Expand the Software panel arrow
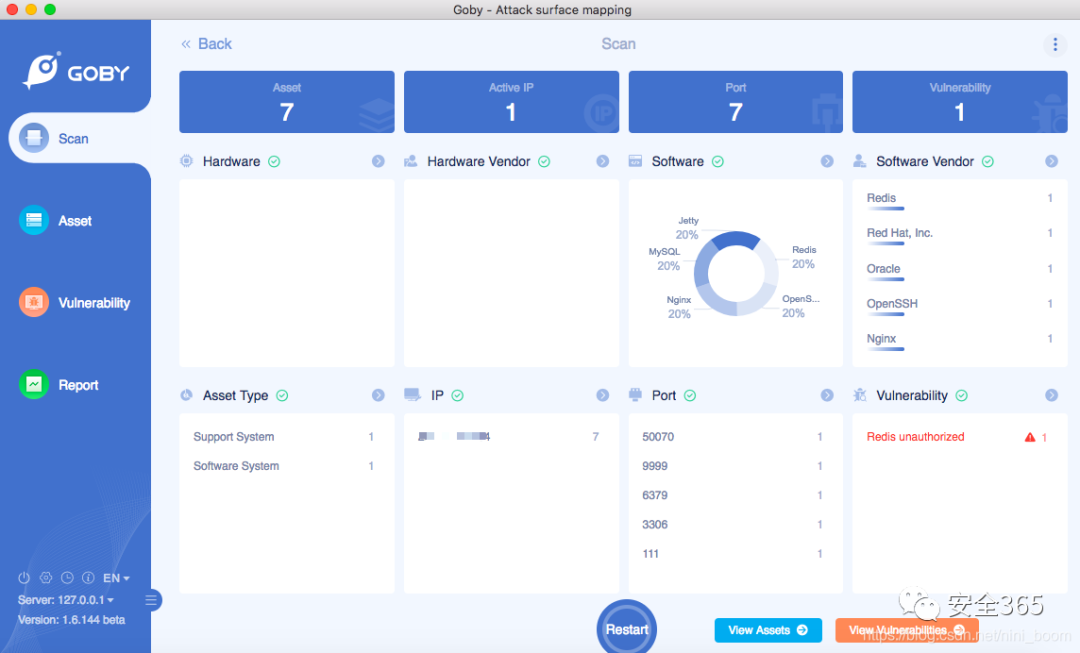This screenshot has width=1080, height=653. (x=827, y=161)
